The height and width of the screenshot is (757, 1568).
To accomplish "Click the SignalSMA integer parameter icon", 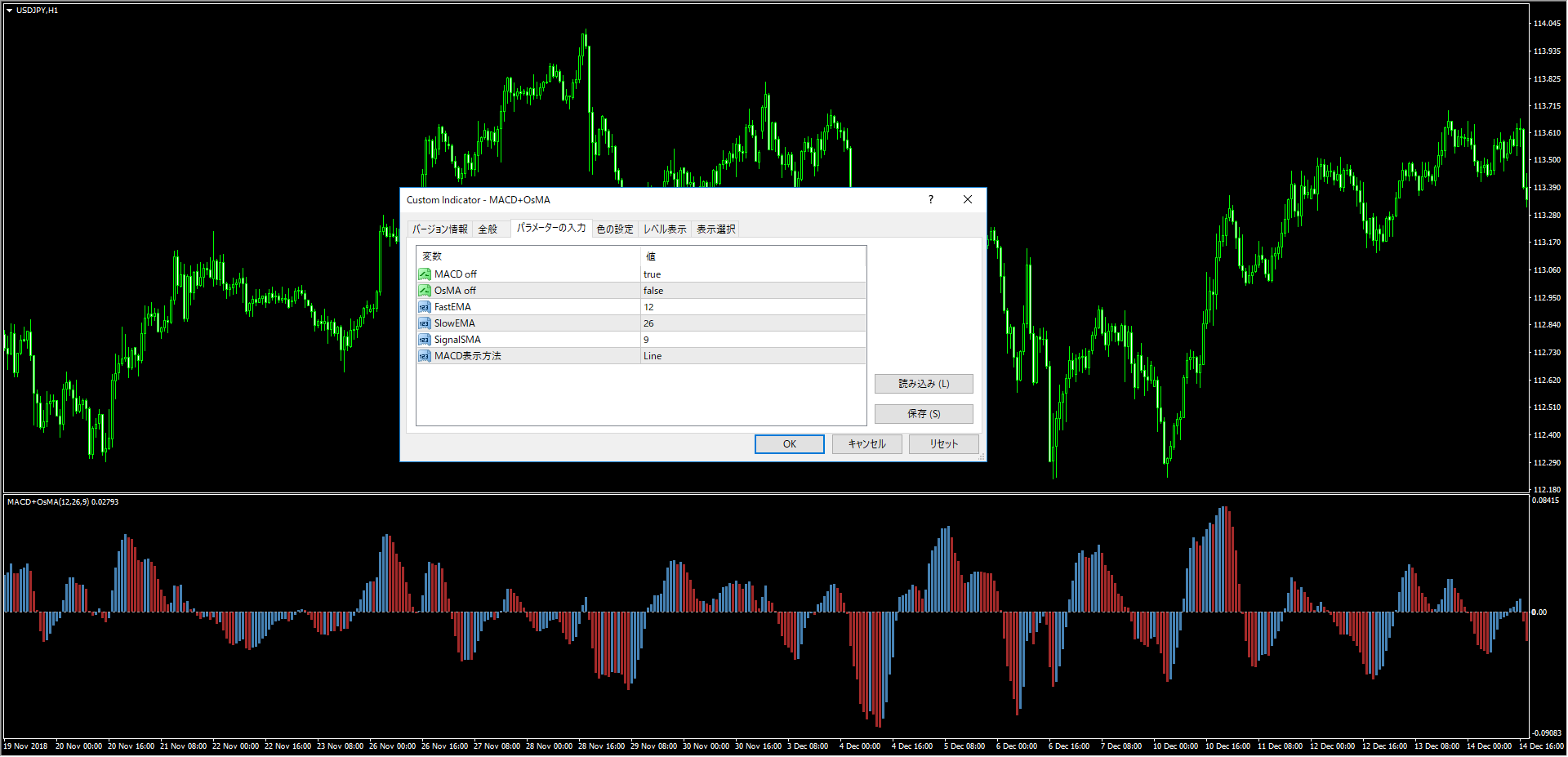I will click(425, 340).
